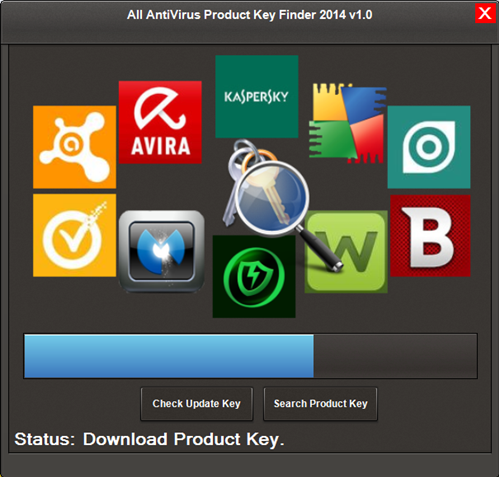
Task: Pick the green Kaspersky logo tile
Action: coord(257,97)
